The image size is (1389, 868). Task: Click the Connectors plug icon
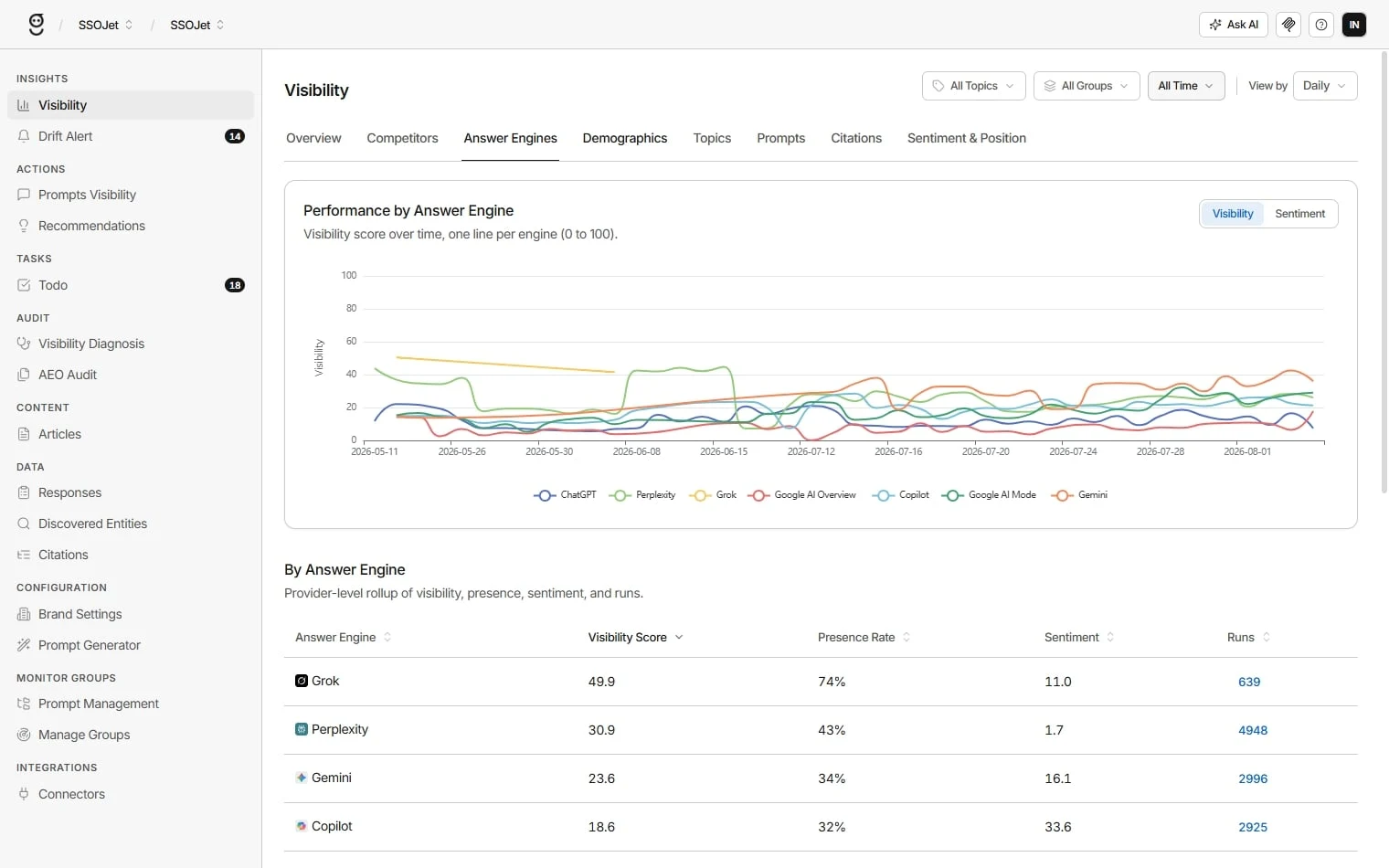(24, 794)
